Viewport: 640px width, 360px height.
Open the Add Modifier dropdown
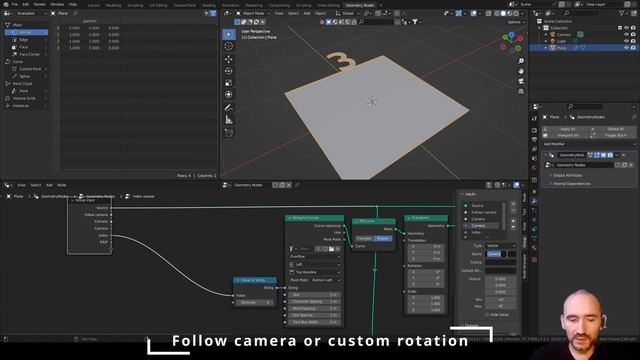(589, 144)
